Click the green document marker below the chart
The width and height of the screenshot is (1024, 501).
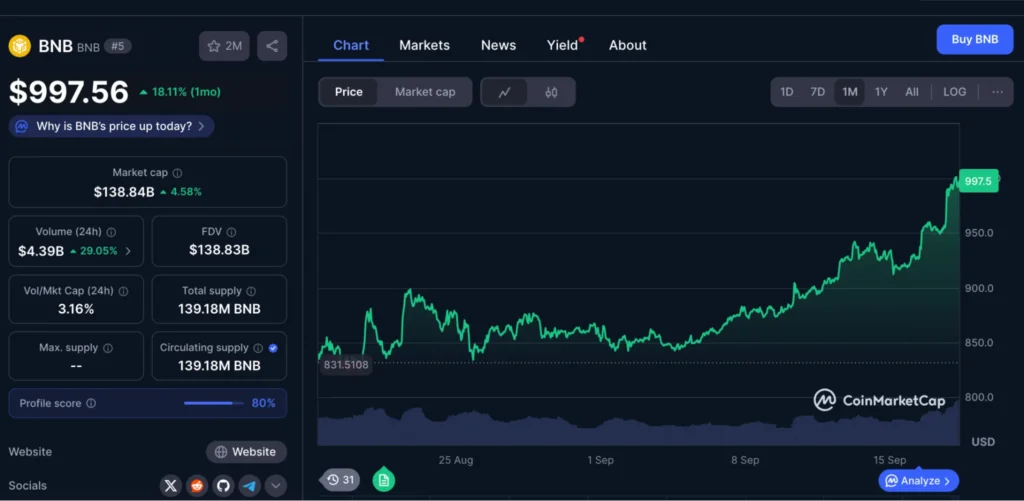(x=383, y=480)
